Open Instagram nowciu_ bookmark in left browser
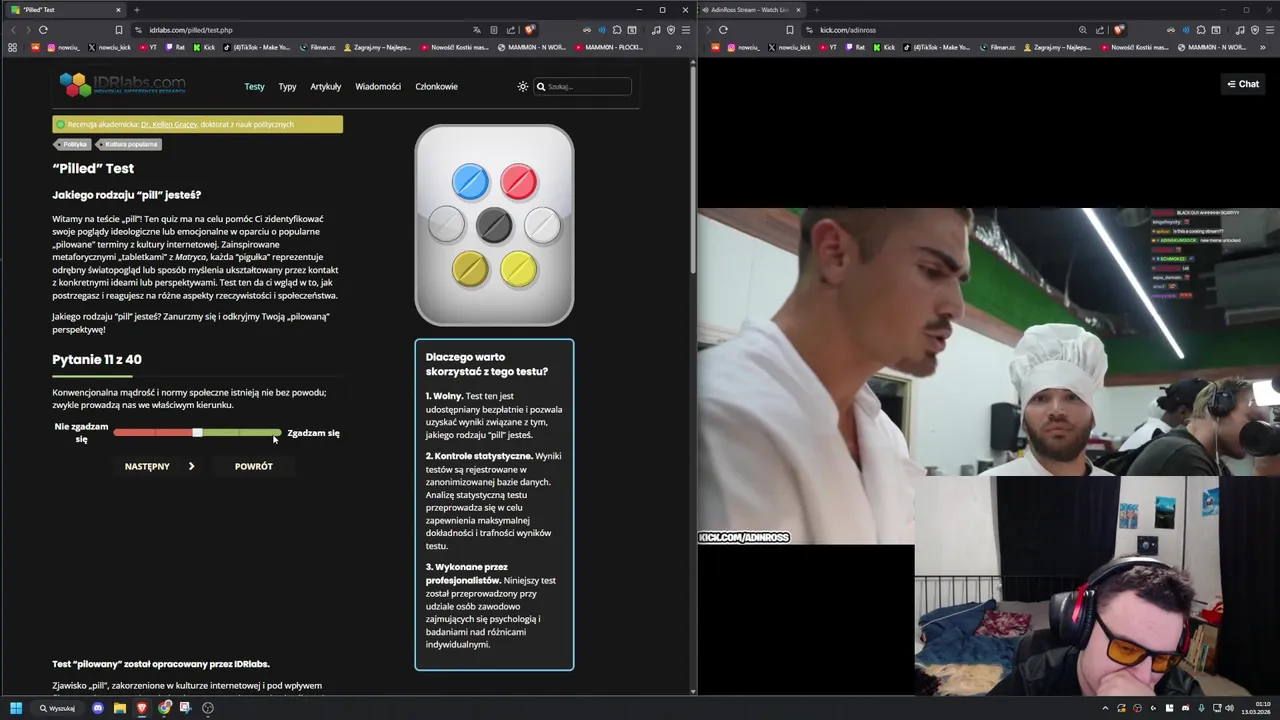 pos(64,47)
